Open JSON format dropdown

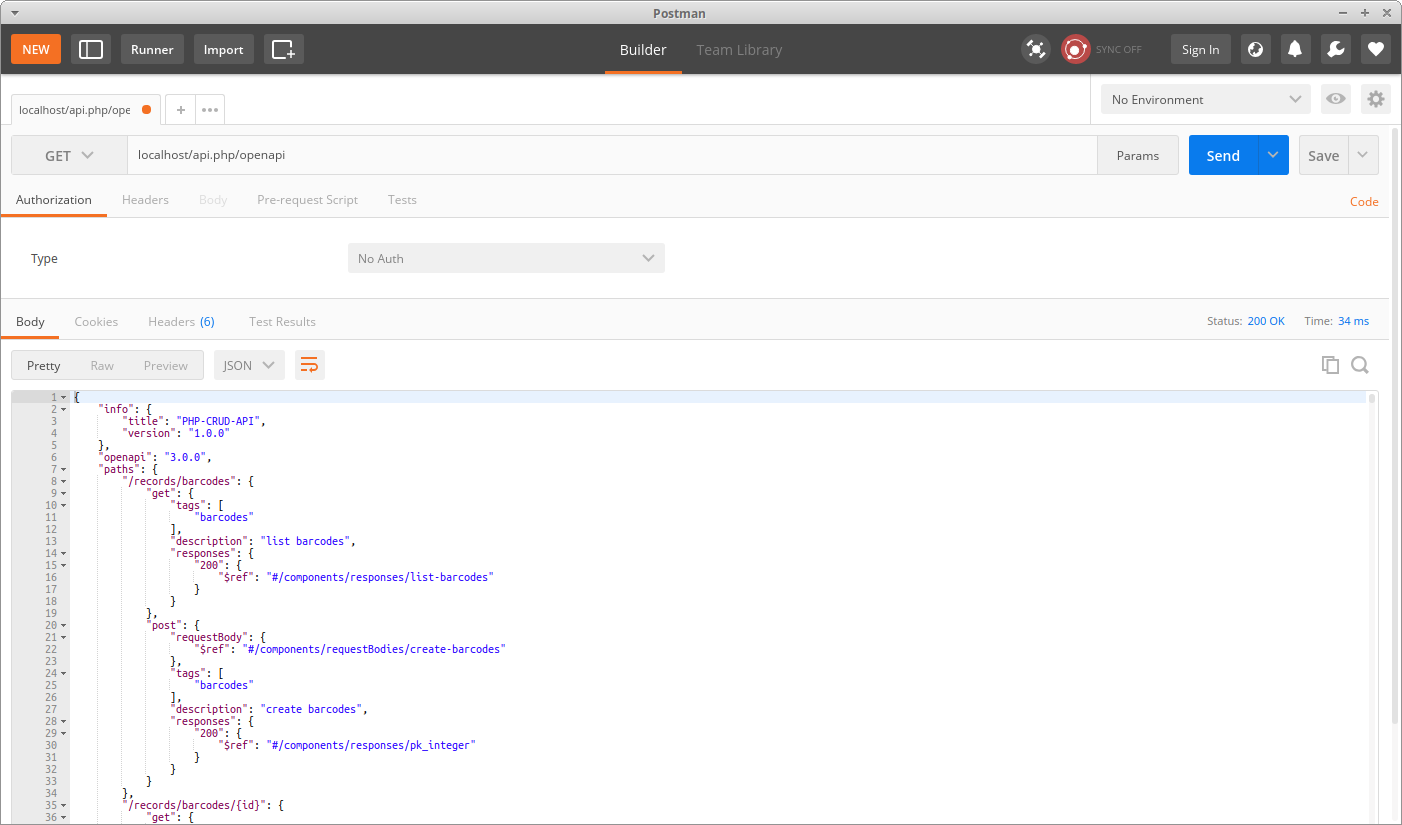tap(249, 365)
